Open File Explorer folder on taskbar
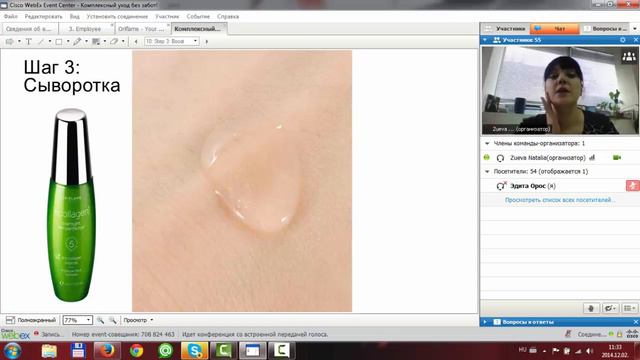This screenshot has width=640, height=360. [x=49, y=351]
